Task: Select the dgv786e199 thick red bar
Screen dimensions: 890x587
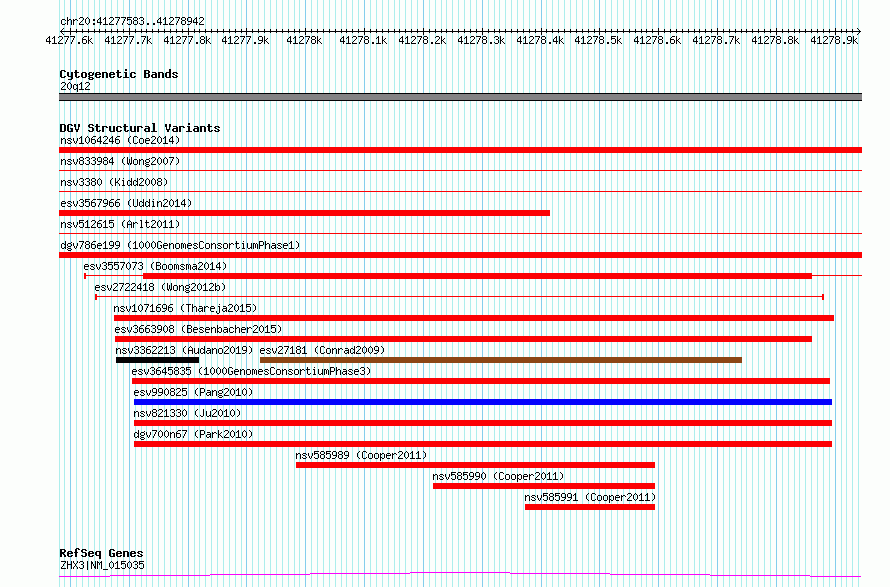Action: (x=460, y=255)
